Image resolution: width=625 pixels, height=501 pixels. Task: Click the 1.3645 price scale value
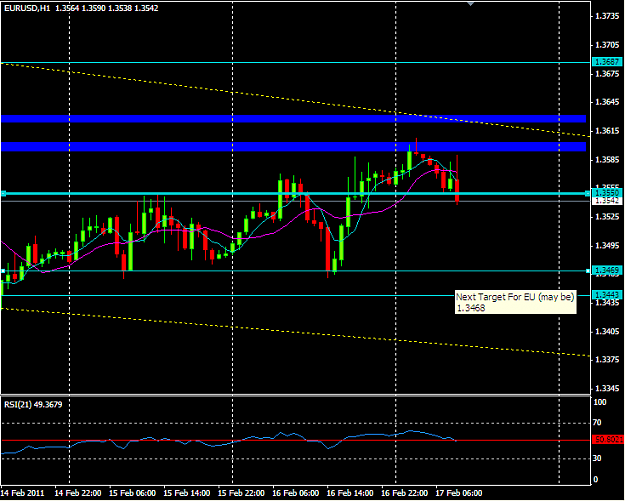[607, 102]
